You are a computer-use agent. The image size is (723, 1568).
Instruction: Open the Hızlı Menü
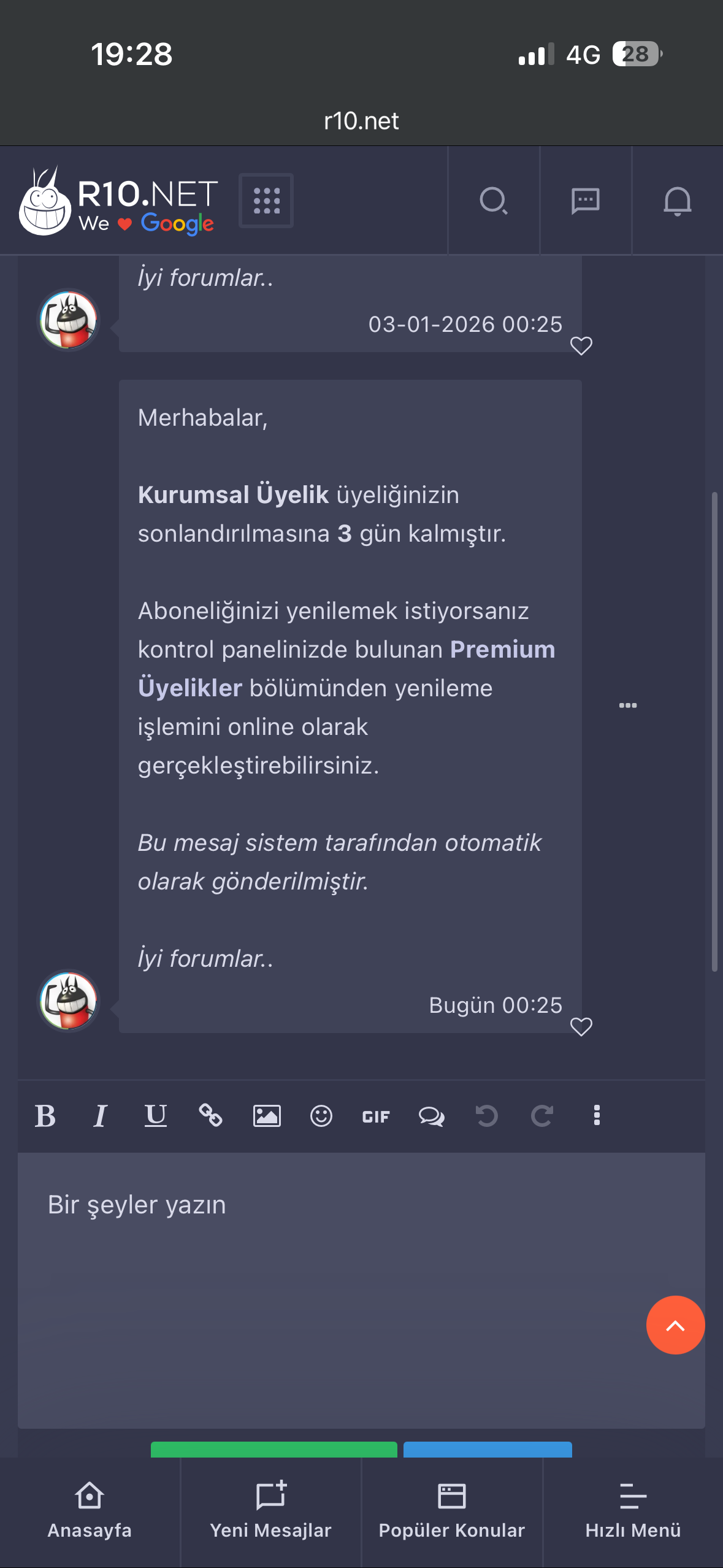tap(633, 1512)
